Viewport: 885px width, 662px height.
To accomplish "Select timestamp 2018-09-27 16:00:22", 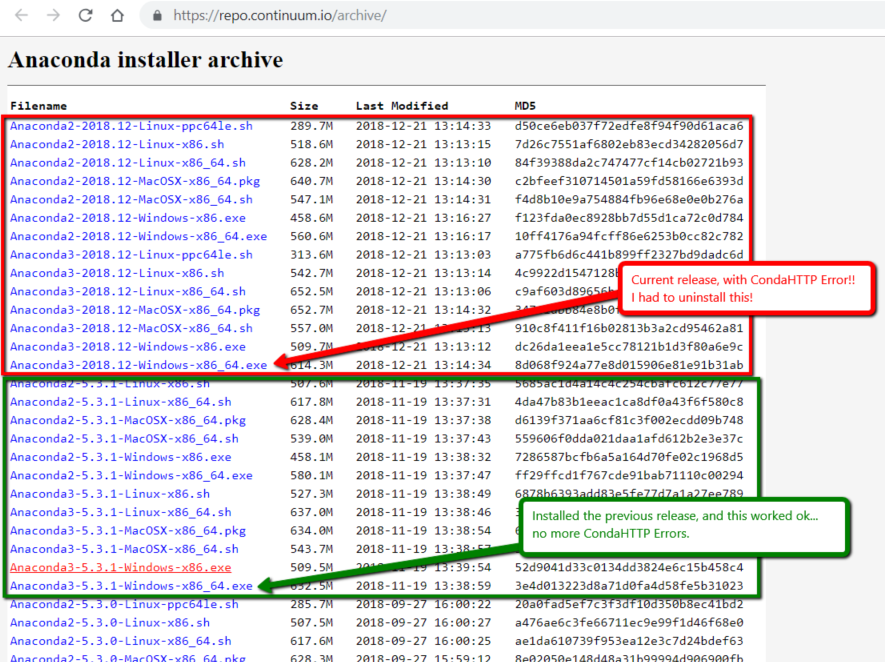I will tap(423, 604).
